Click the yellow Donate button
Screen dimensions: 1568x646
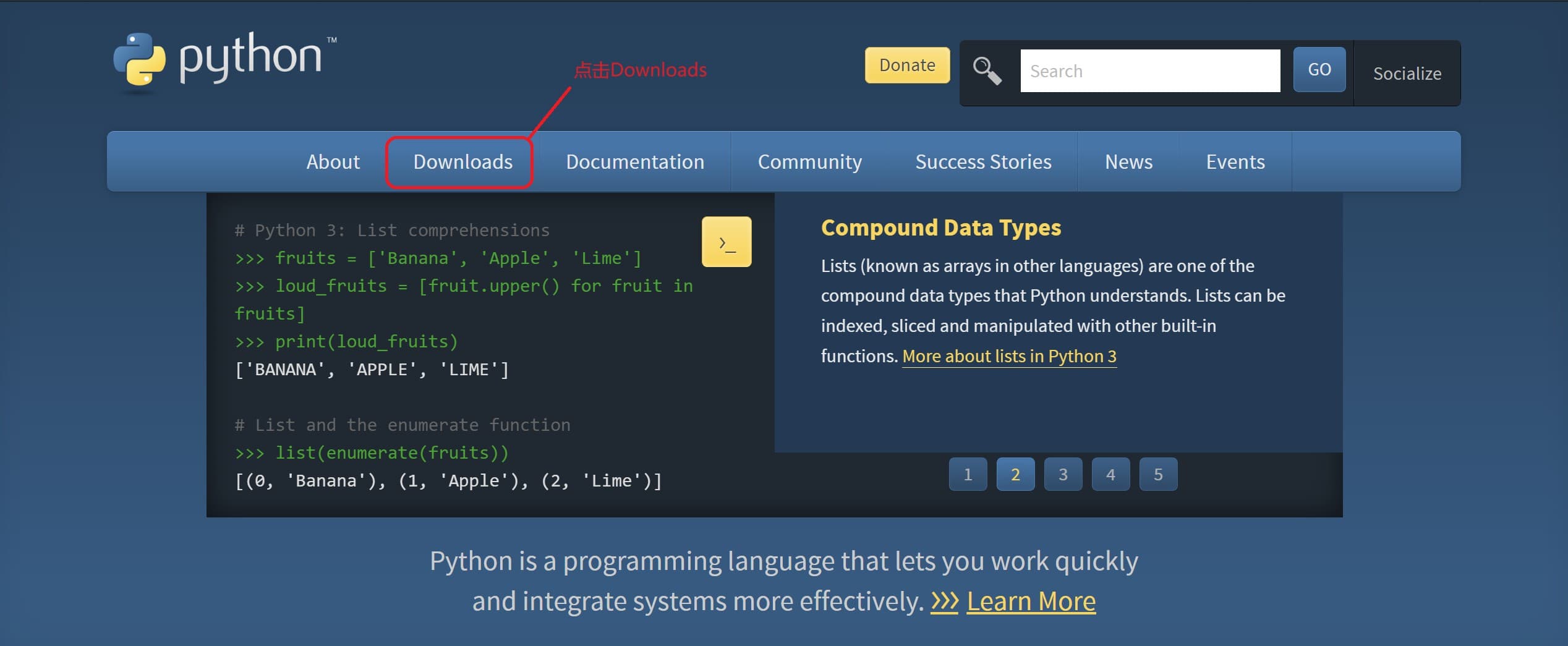pos(907,65)
